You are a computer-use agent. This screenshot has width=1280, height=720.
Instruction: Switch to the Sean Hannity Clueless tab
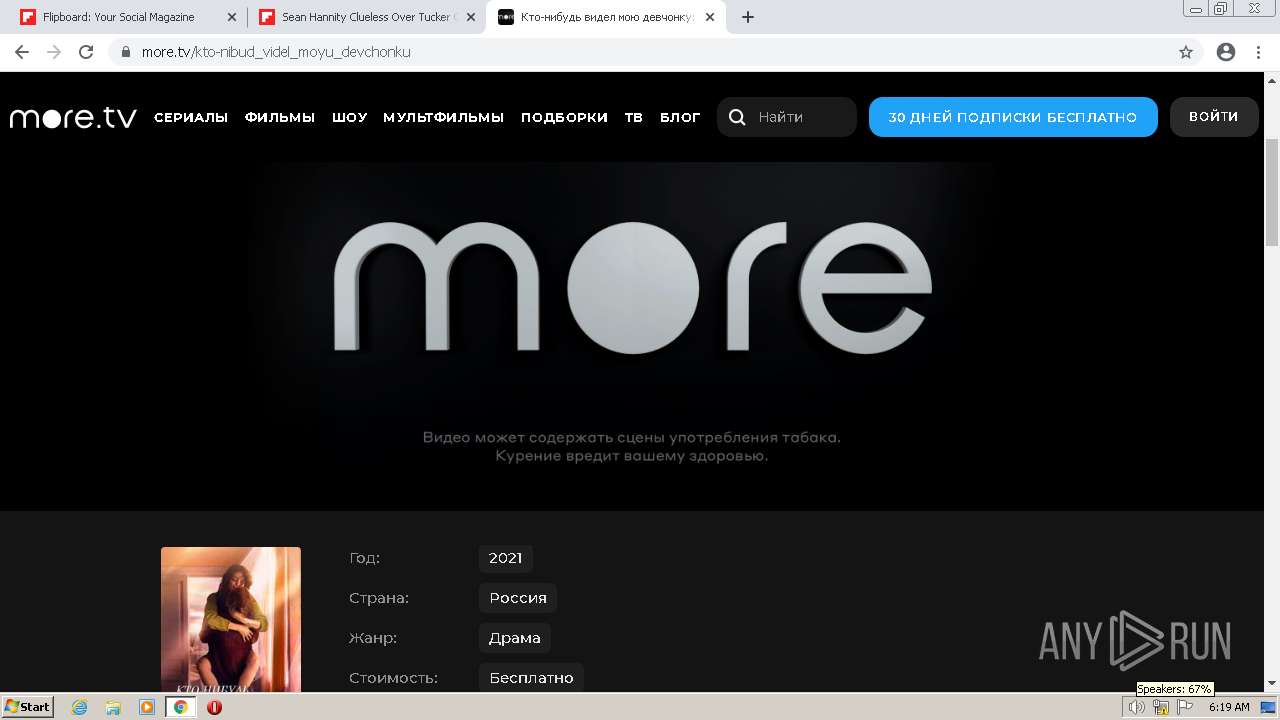click(x=367, y=17)
